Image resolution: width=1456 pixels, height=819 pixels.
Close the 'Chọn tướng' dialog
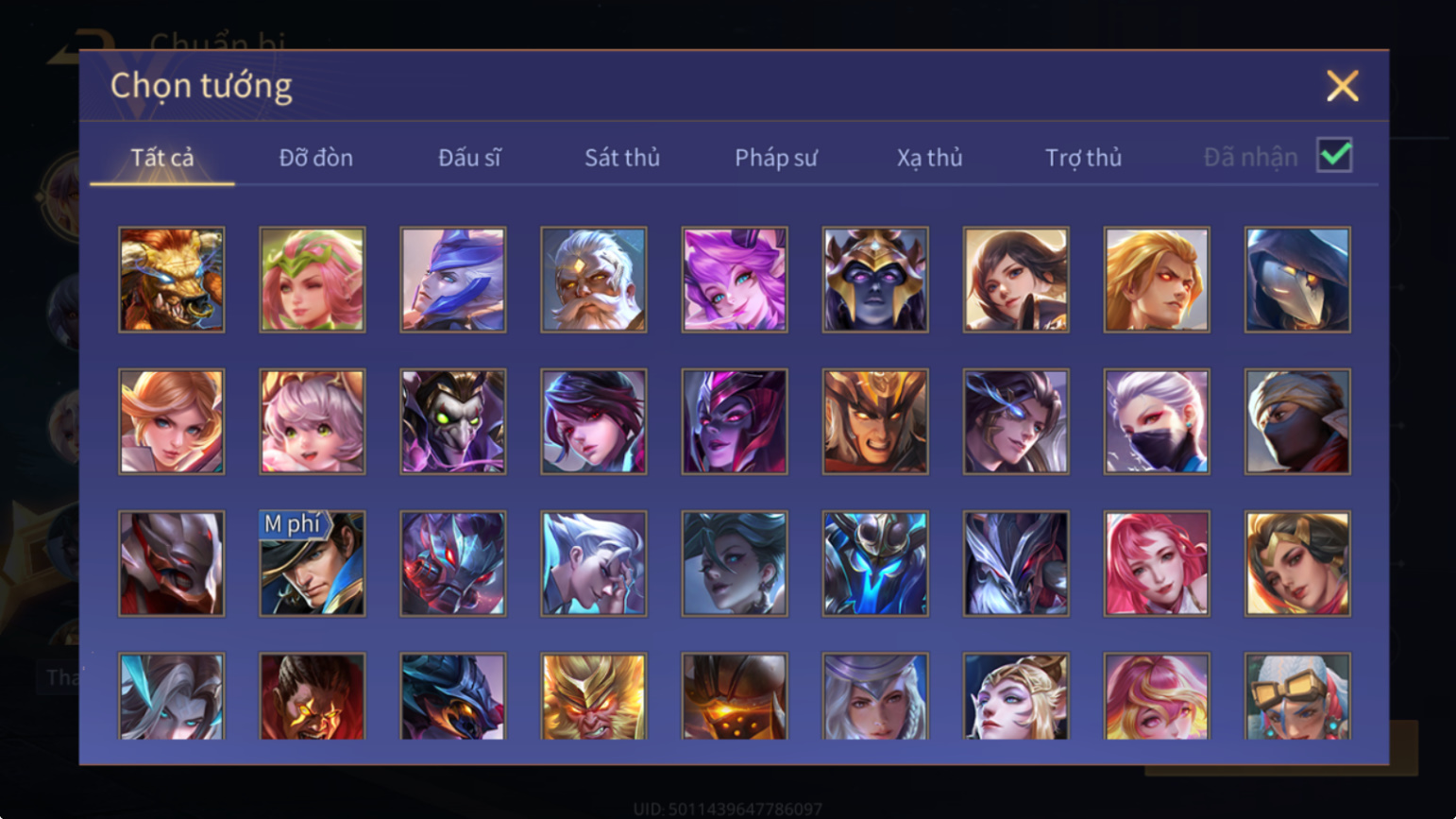click(1342, 86)
